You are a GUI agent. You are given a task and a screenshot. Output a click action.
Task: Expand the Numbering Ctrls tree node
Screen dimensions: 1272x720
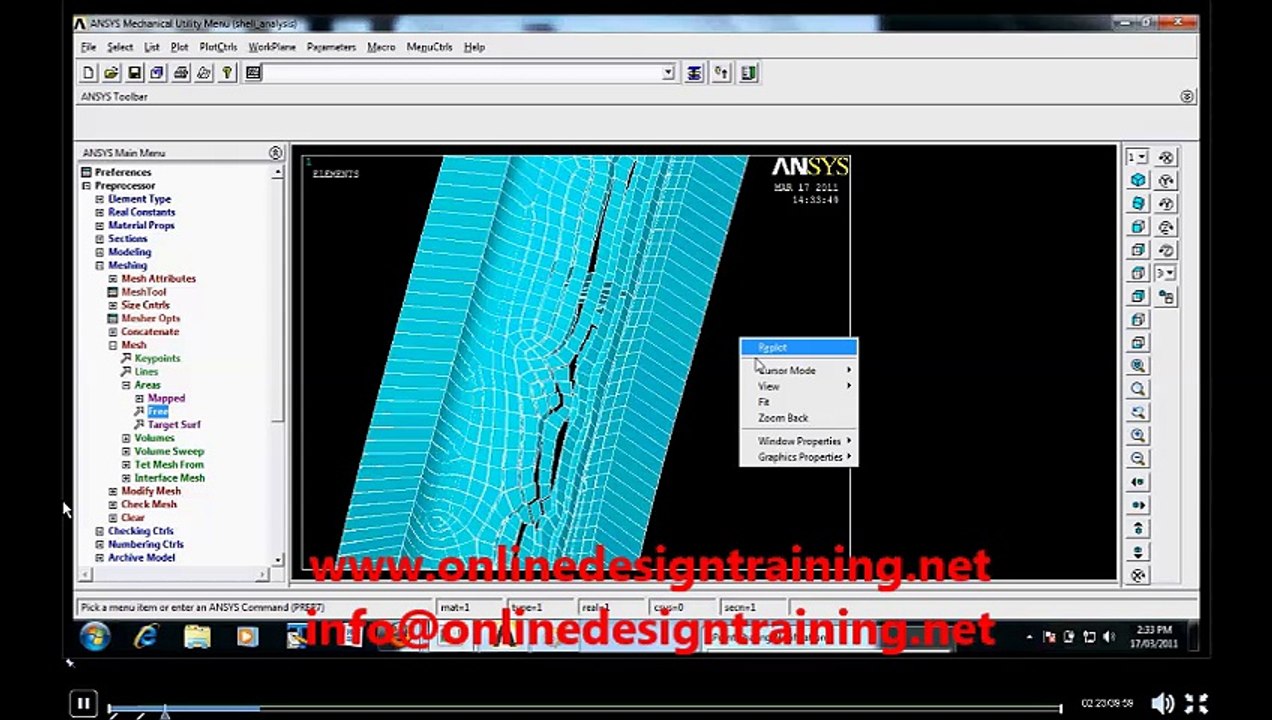[99, 544]
